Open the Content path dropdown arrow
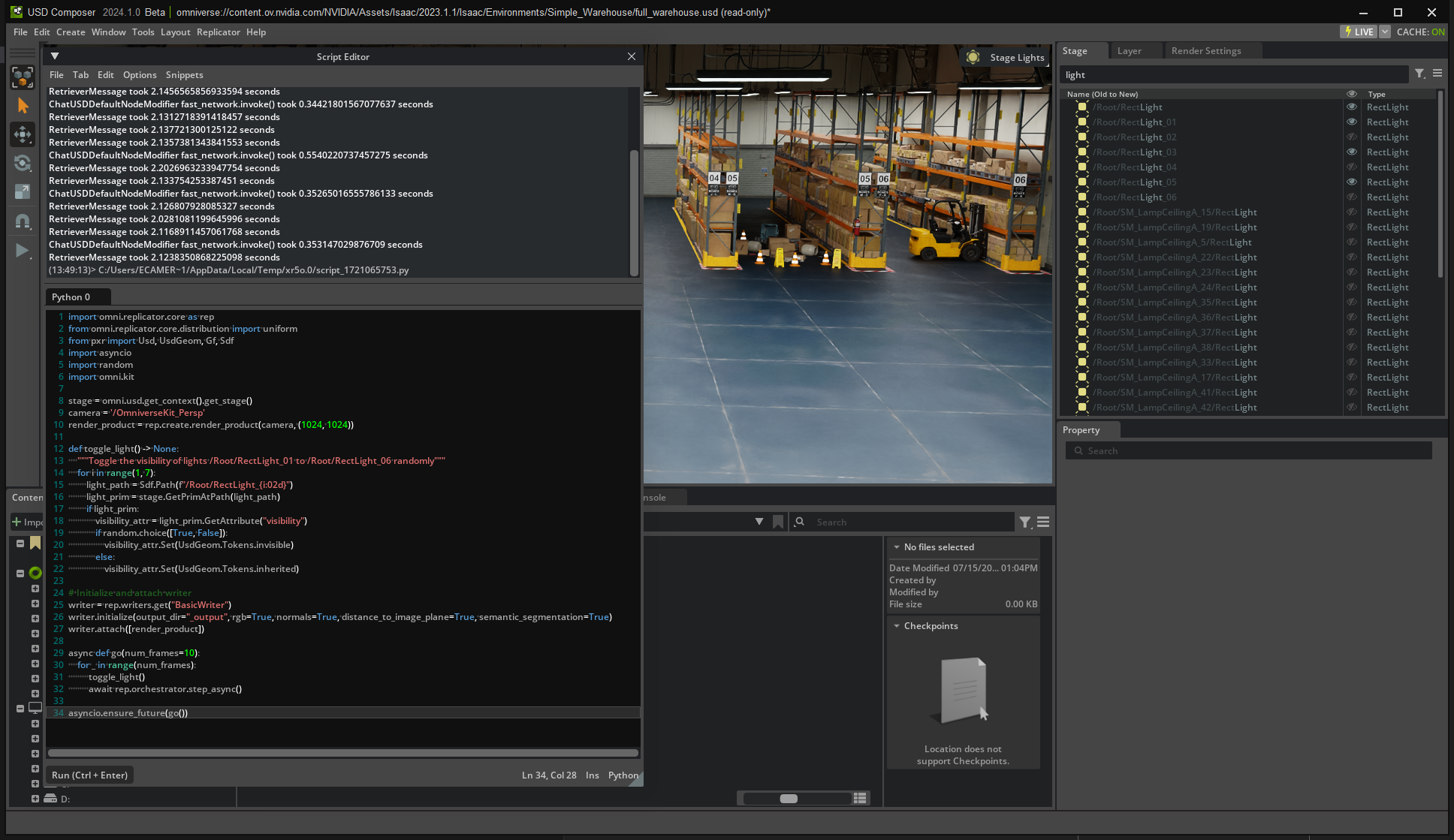1454x840 pixels. point(759,522)
